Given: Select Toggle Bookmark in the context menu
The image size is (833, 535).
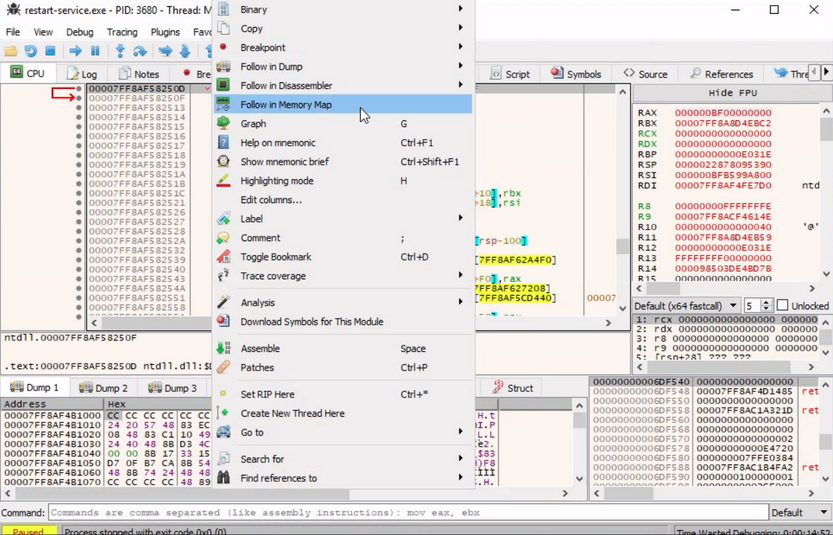Looking at the screenshot, I should (x=275, y=257).
